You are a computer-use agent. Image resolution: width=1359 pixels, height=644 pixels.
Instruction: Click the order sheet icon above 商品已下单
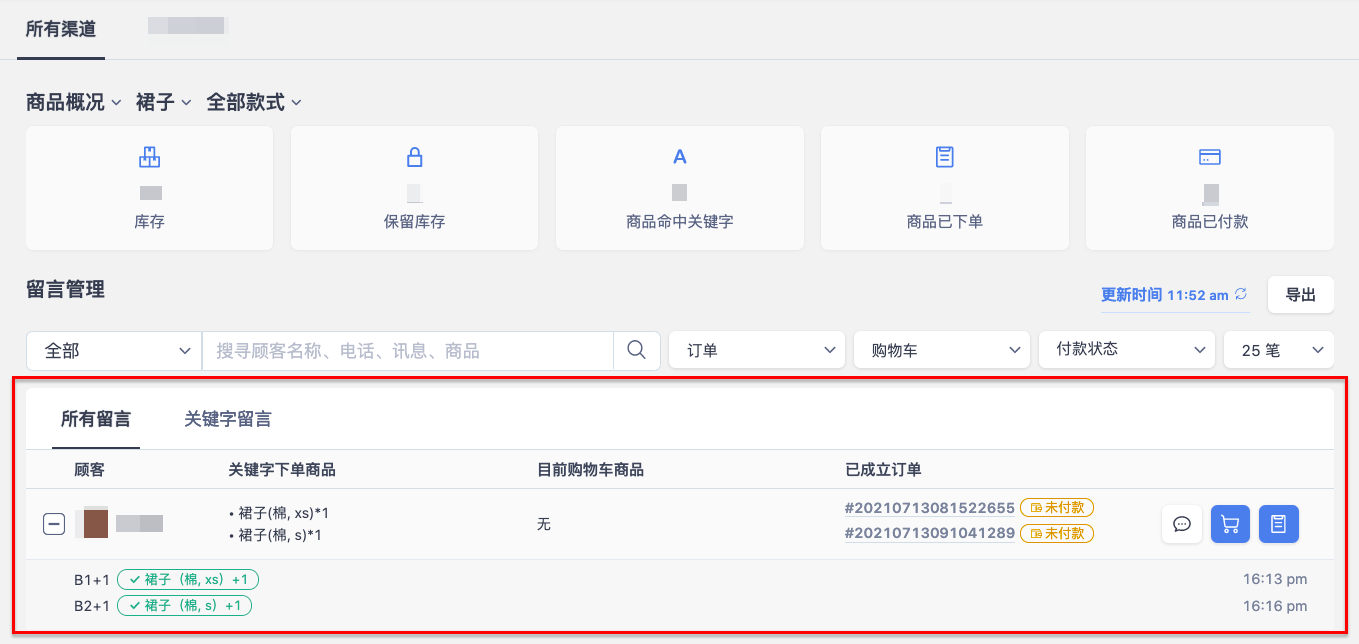944,157
